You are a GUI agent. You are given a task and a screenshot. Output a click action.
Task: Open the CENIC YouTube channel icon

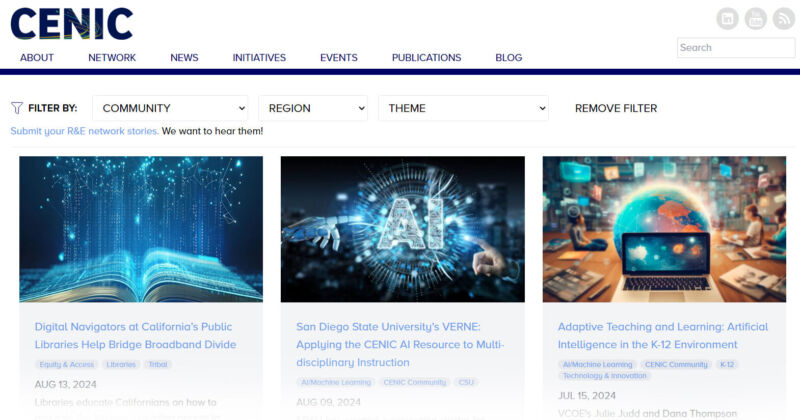(x=755, y=18)
